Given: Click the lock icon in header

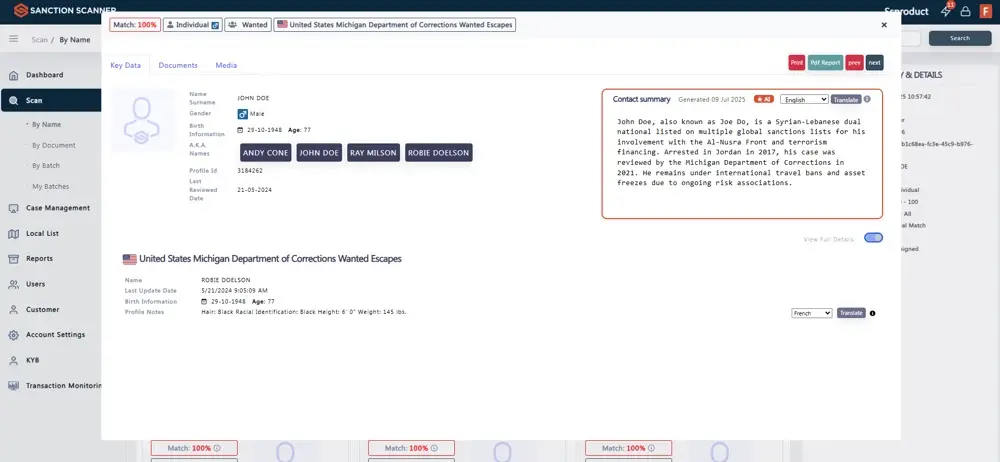Looking at the screenshot, I should pos(965,11).
